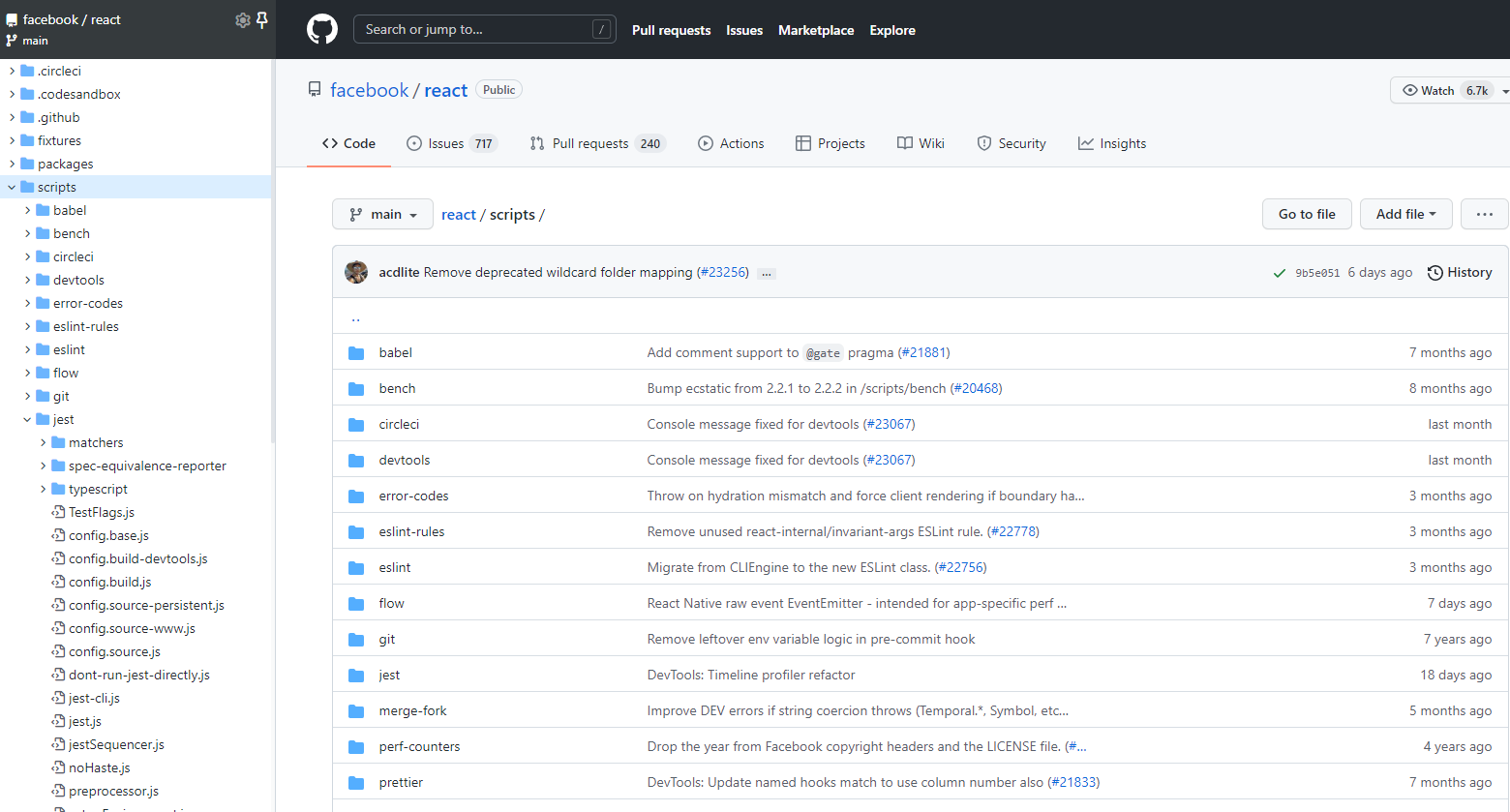The image size is (1510, 812).
Task: Open Issues in the top navigation bar
Action: pyautogui.click(x=744, y=30)
